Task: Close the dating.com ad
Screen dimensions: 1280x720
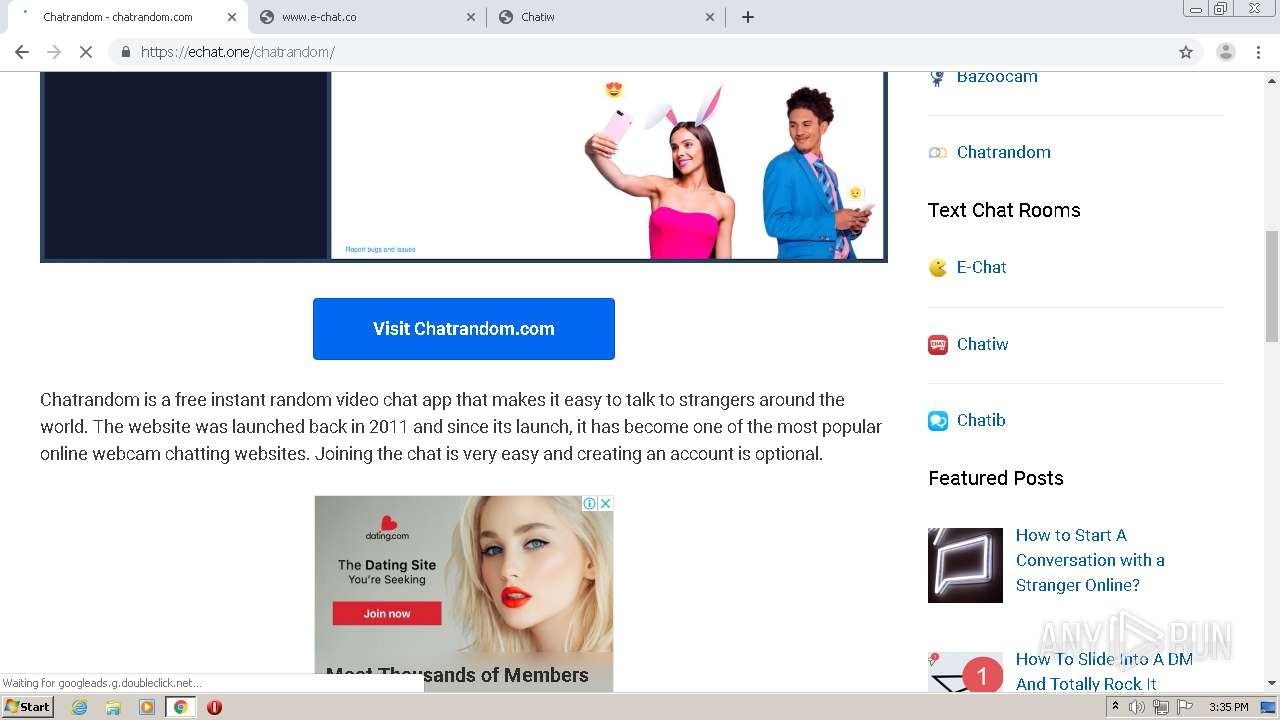Action: pos(605,503)
